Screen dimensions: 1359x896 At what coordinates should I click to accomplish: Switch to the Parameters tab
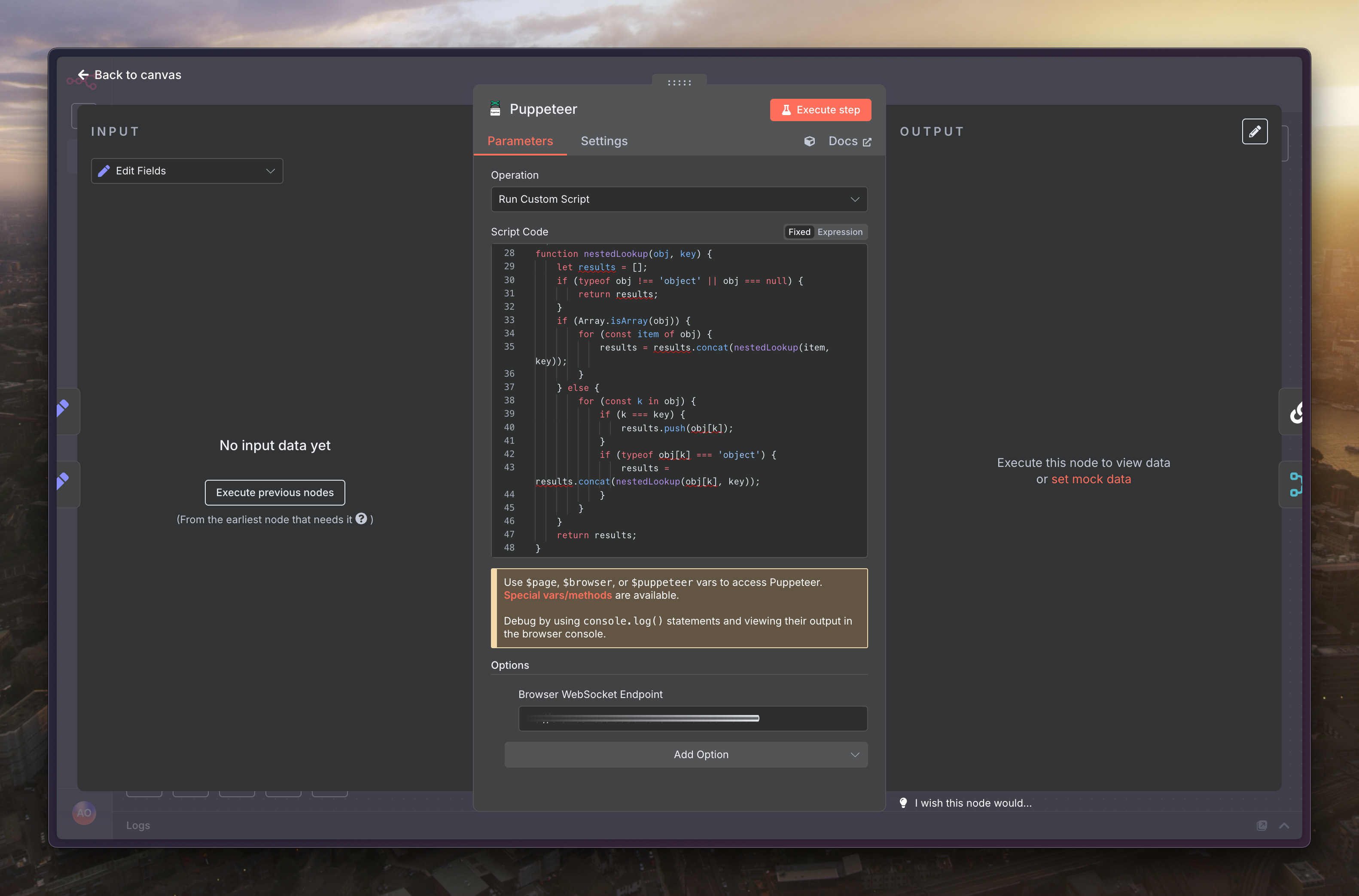(520, 141)
